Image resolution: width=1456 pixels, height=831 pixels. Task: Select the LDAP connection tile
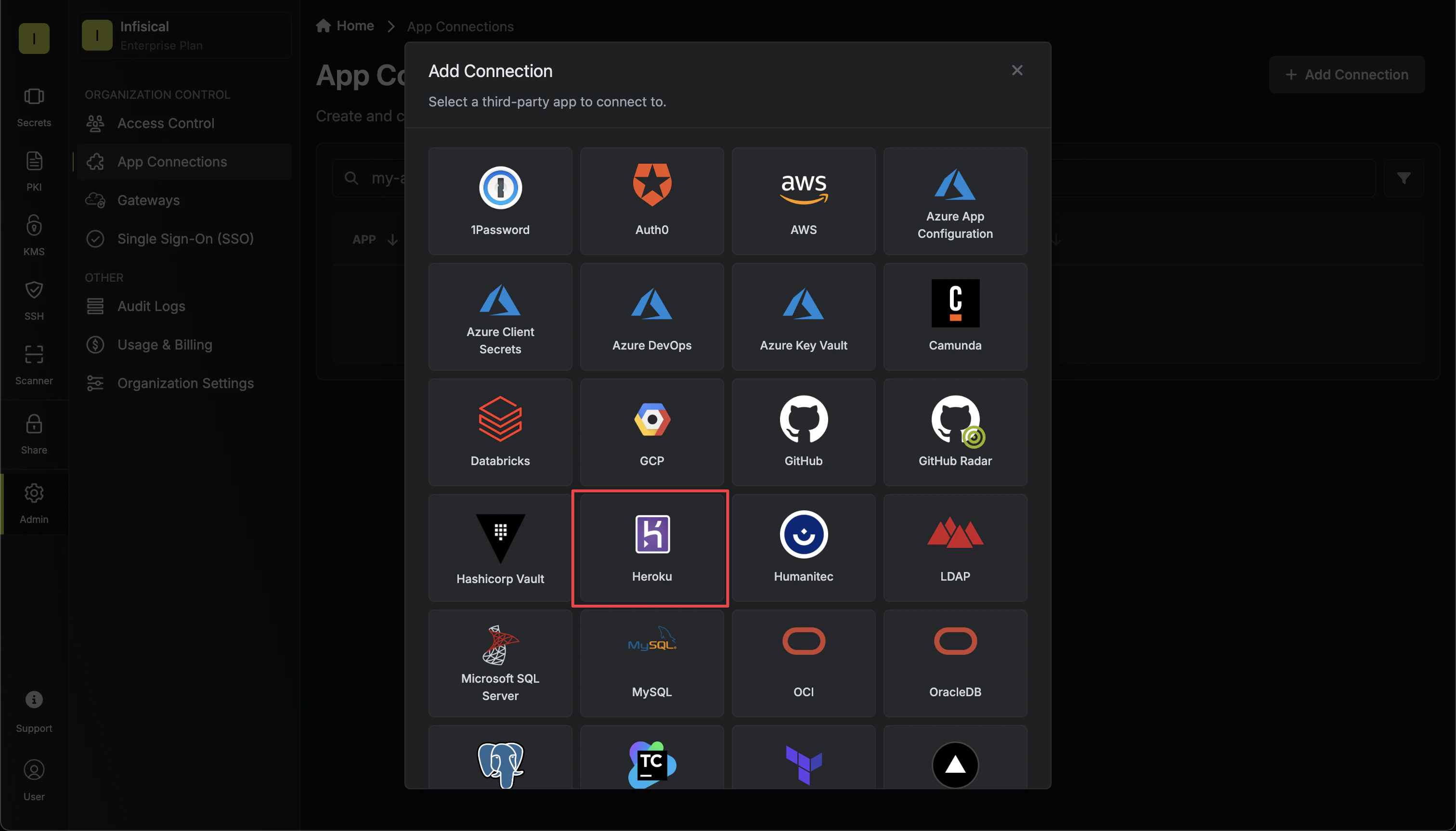pos(955,548)
